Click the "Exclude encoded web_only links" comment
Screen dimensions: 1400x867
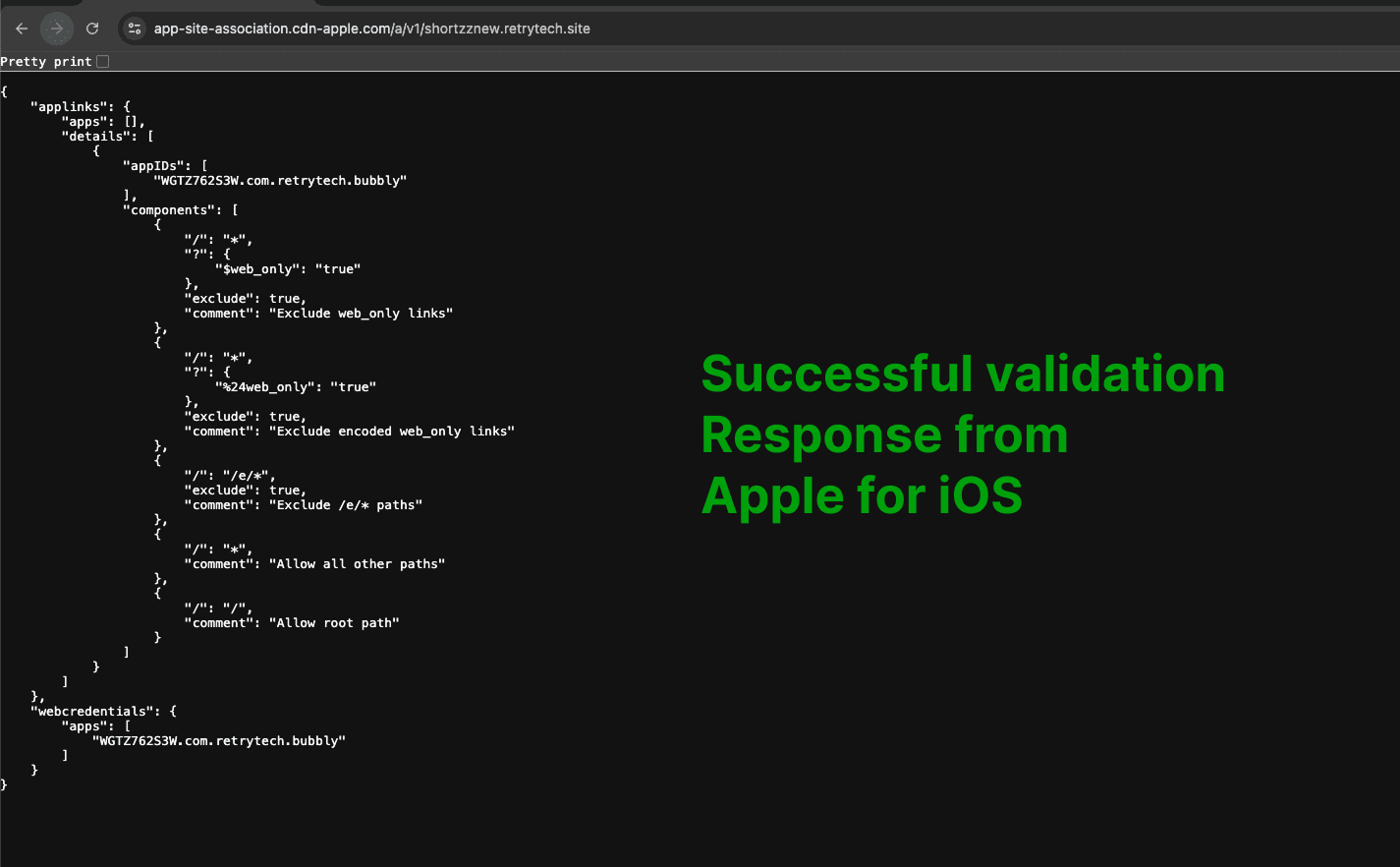click(391, 432)
